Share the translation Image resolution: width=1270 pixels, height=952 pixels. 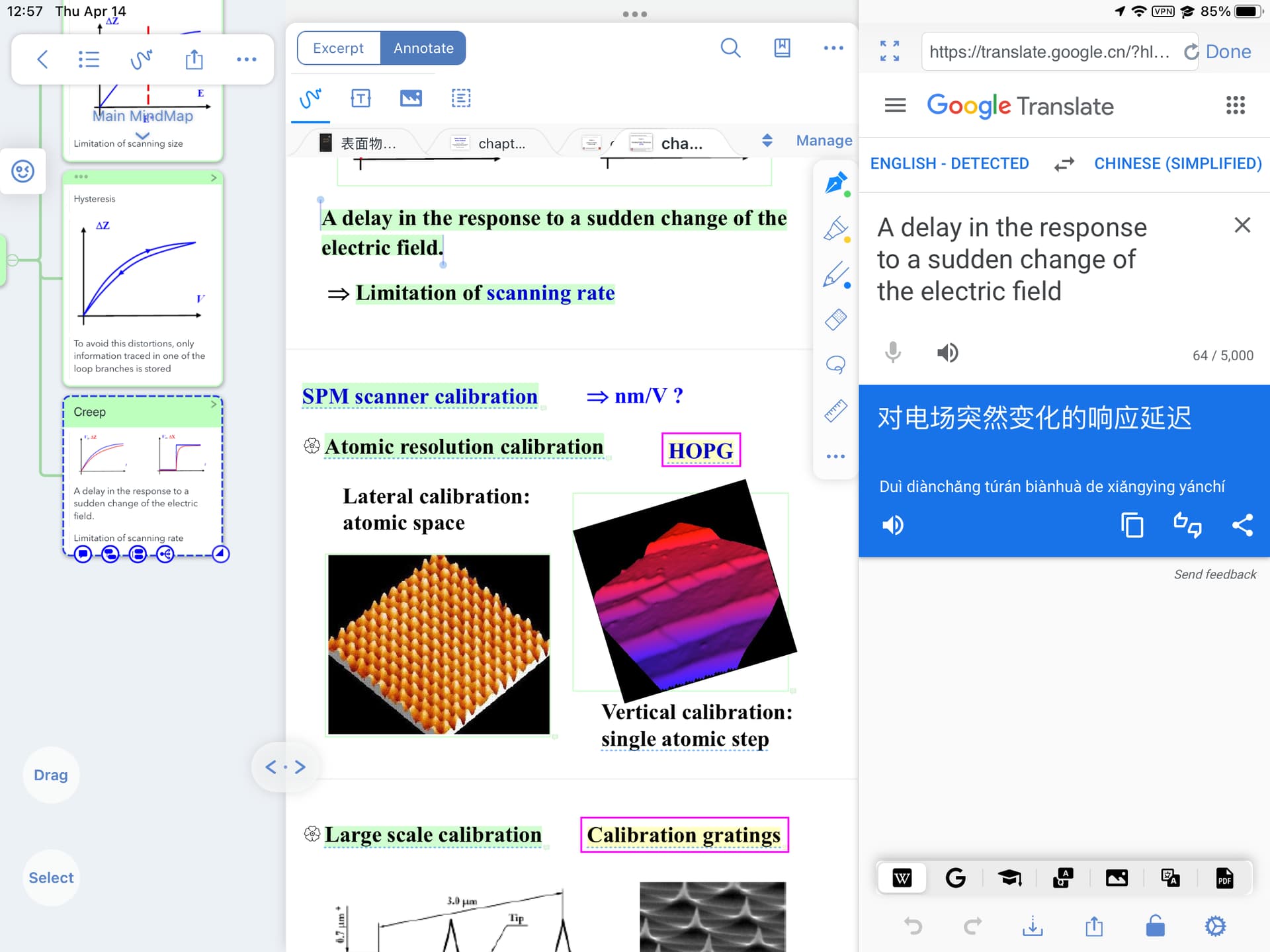1242,526
